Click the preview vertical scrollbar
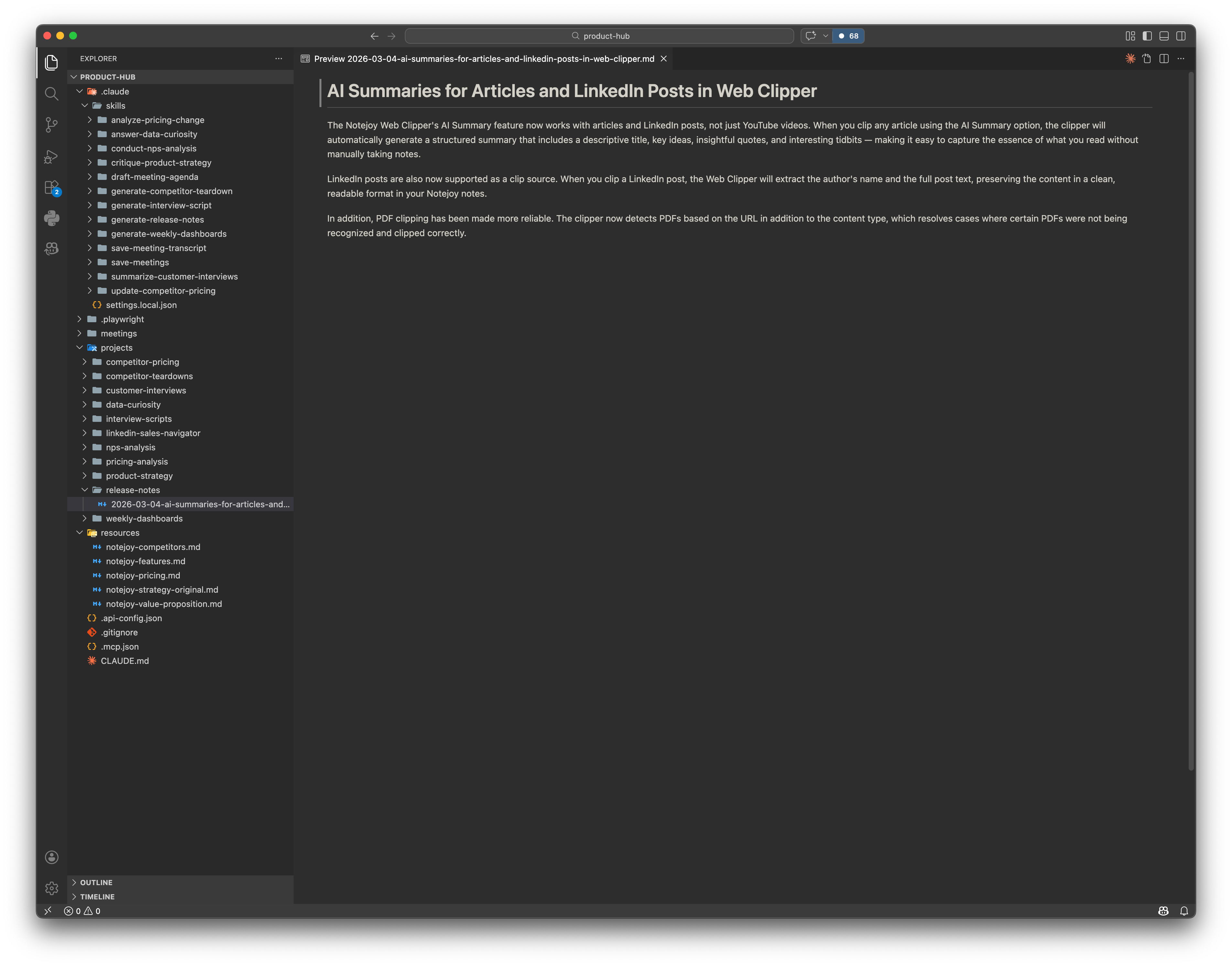The width and height of the screenshot is (1232, 966). 1191,421
